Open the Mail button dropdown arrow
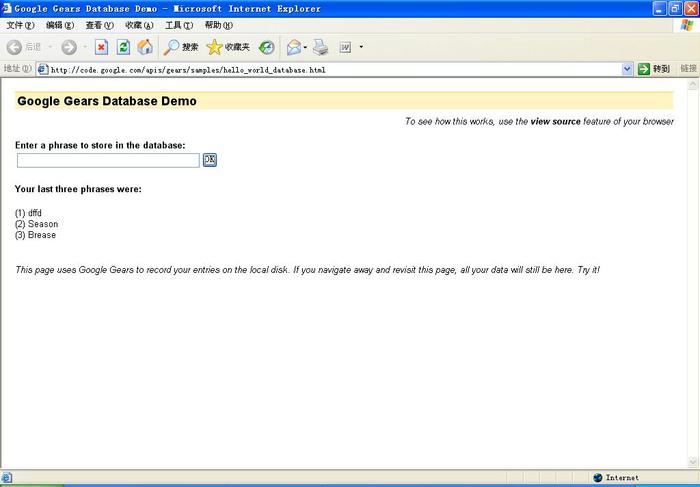 [305, 47]
